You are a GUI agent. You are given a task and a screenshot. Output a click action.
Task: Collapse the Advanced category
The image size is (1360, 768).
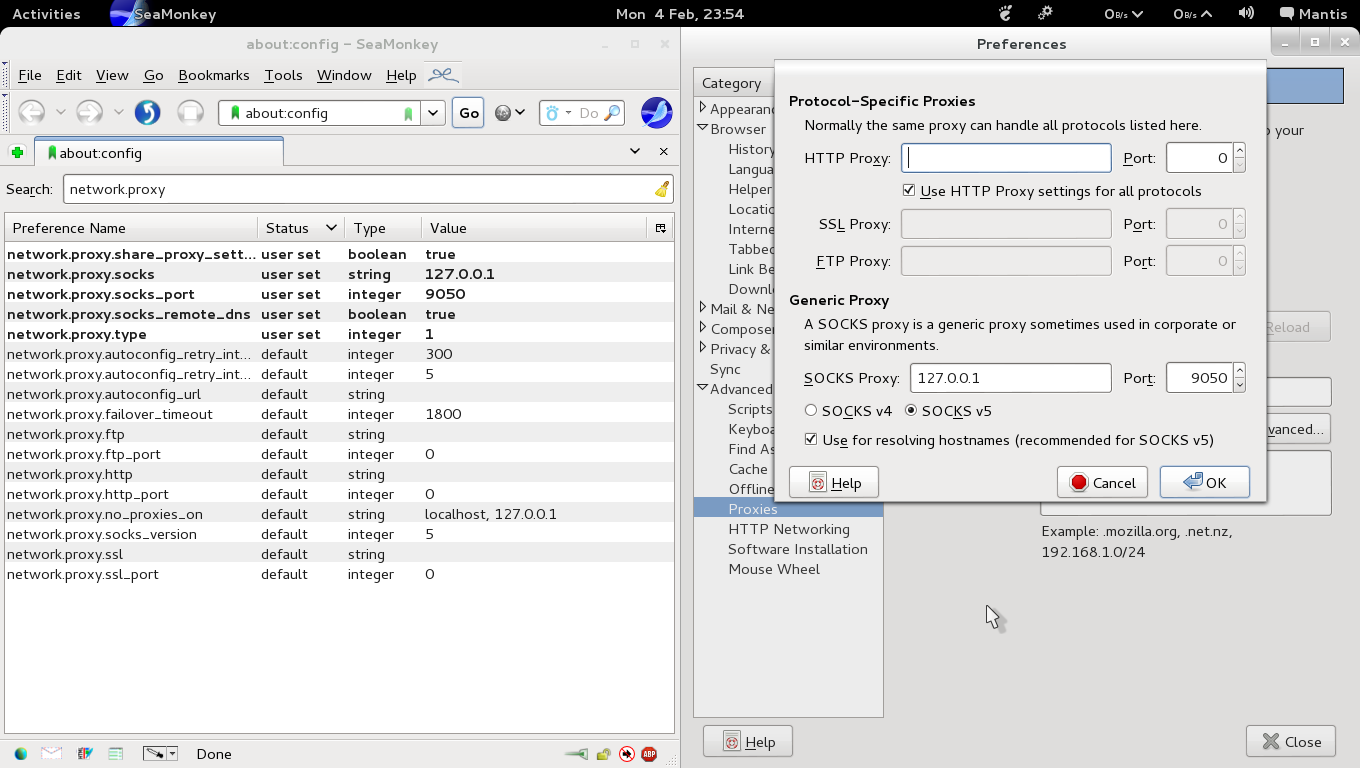click(x=703, y=388)
